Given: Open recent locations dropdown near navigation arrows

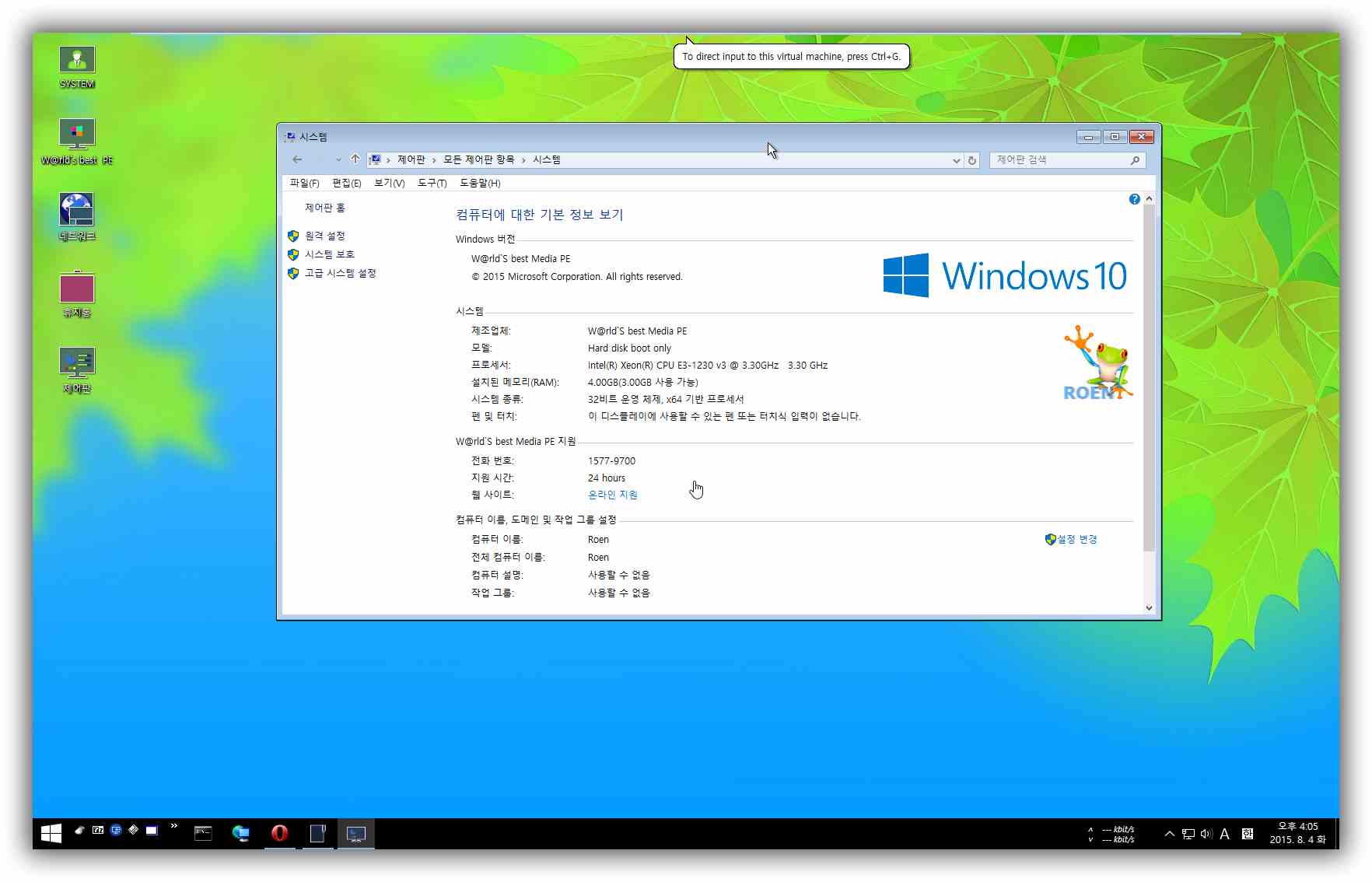Looking at the screenshot, I should coord(338,159).
